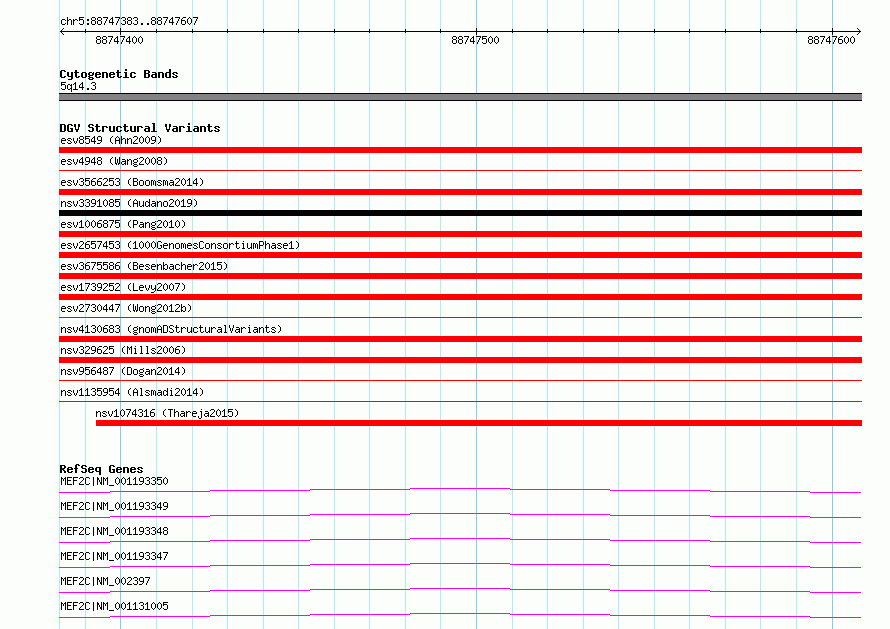This screenshot has height=629, width=890.
Task: Select variant esv1006875 (Pang2010) label
Action: point(123,224)
